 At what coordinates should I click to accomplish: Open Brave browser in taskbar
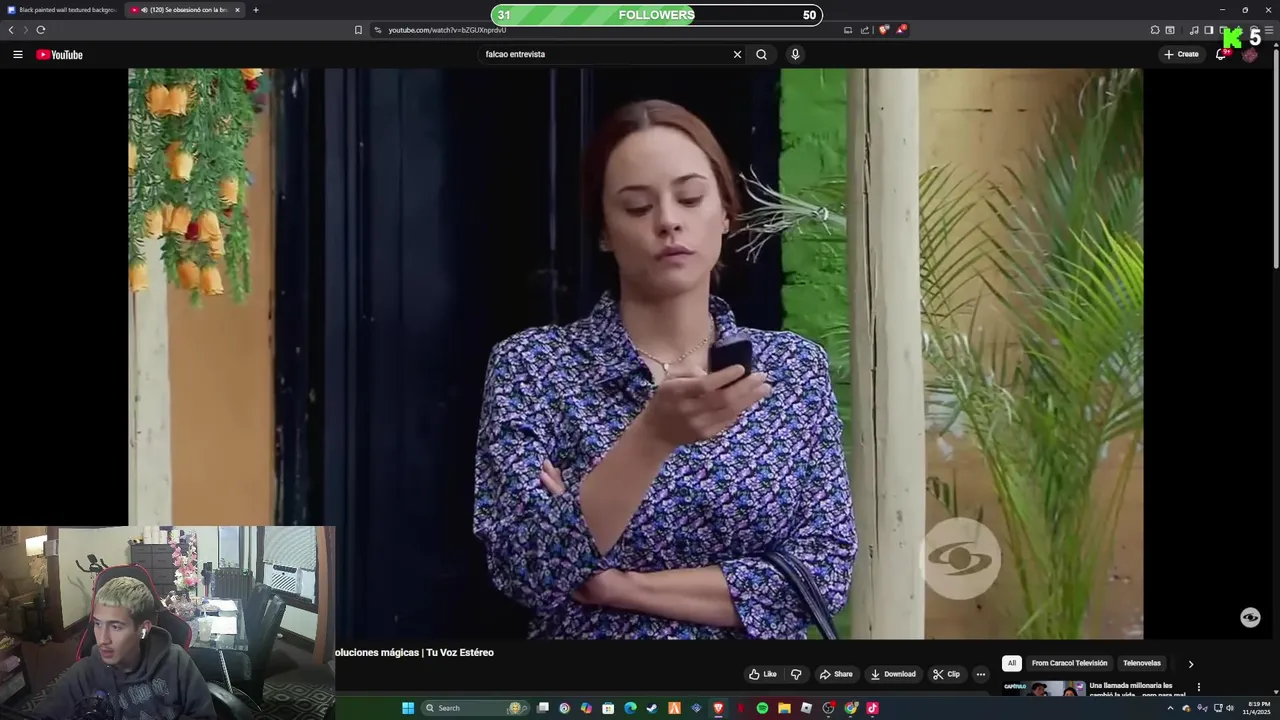(x=718, y=708)
